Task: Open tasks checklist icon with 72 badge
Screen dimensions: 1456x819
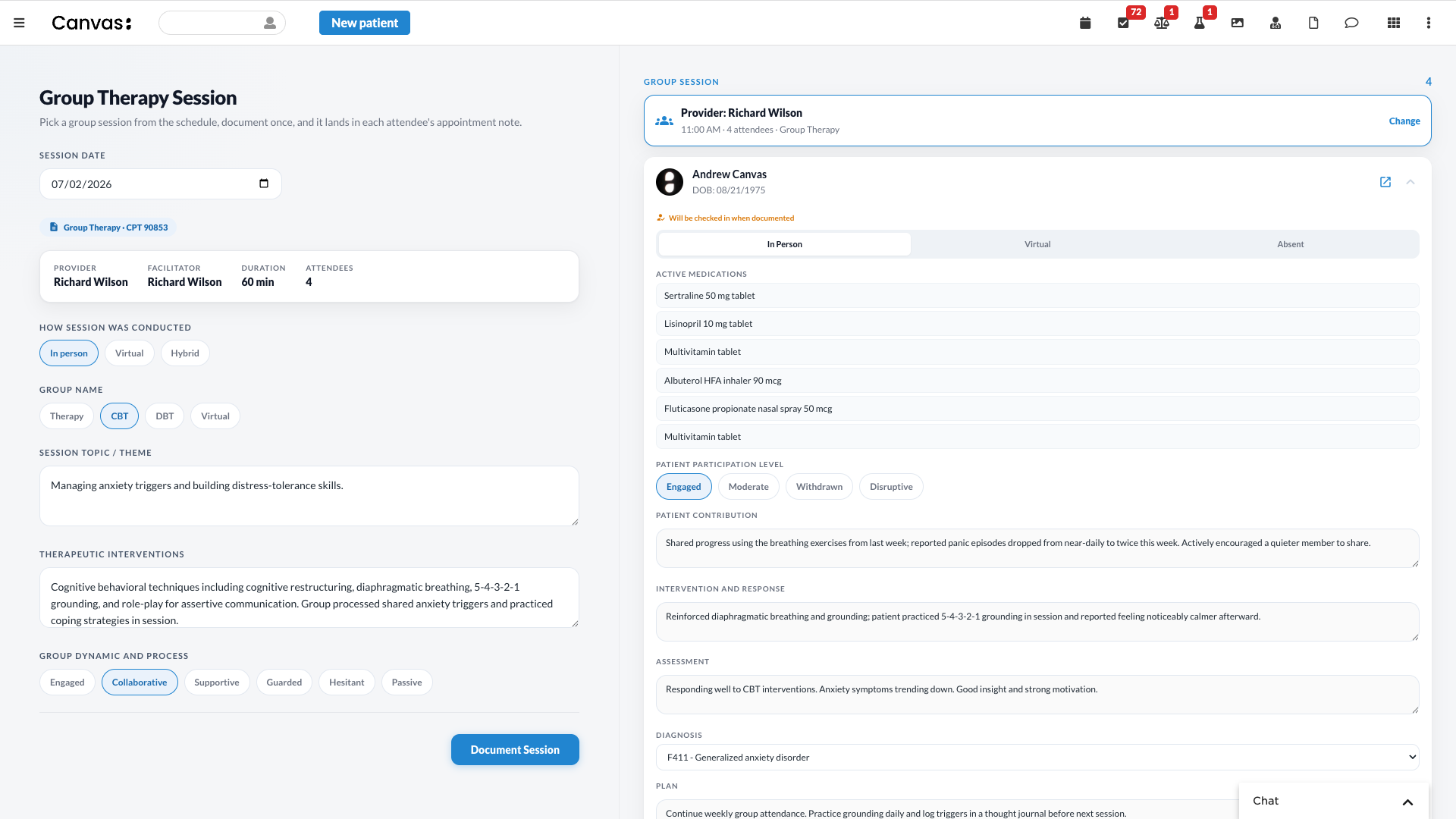Action: point(1123,23)
